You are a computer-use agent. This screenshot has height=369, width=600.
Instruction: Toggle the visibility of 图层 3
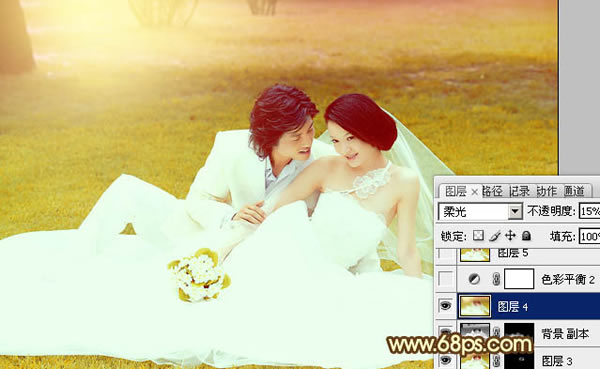[445, 360]
